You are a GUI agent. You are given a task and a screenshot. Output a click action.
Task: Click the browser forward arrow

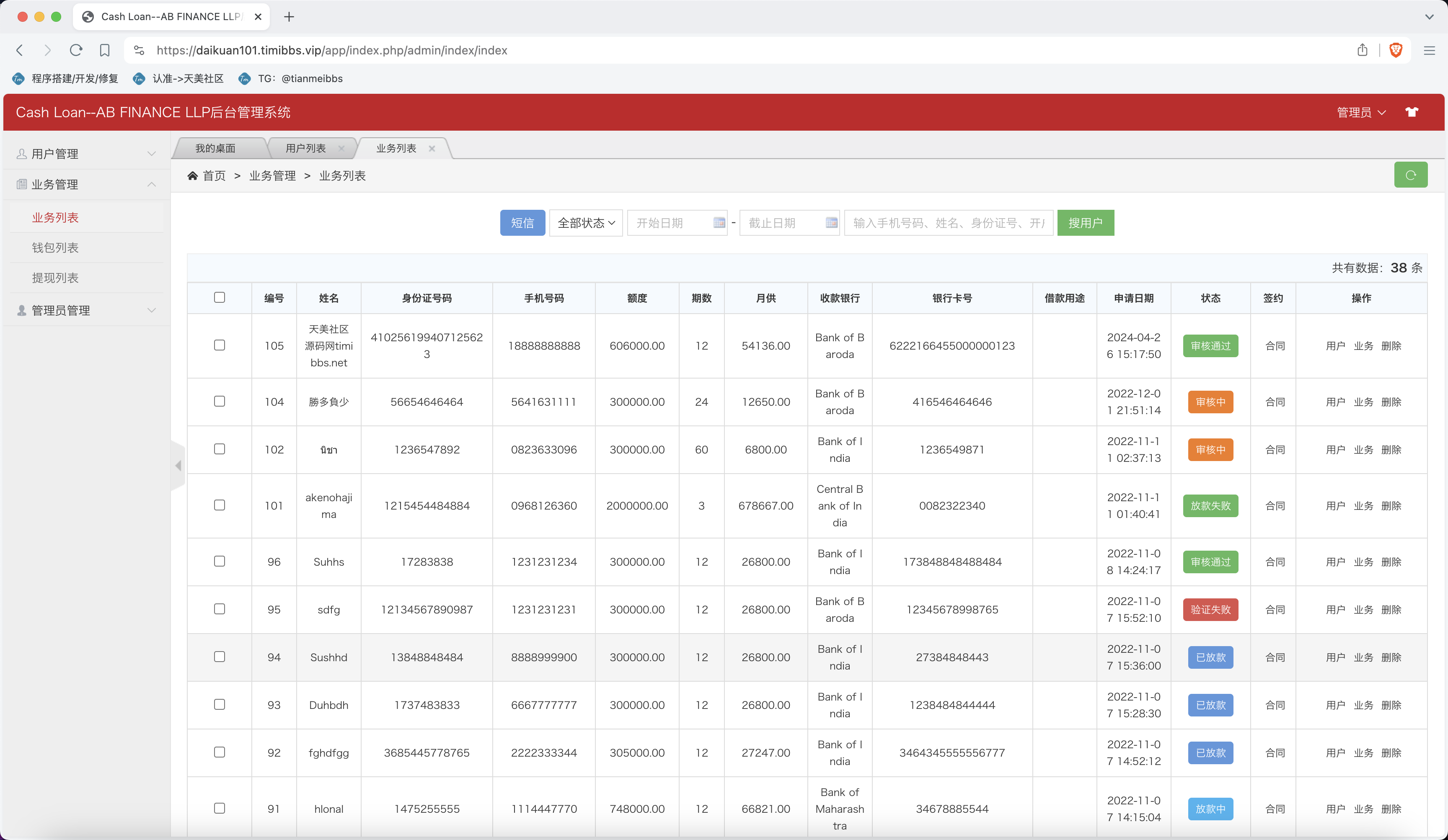(x=48, y=51)
